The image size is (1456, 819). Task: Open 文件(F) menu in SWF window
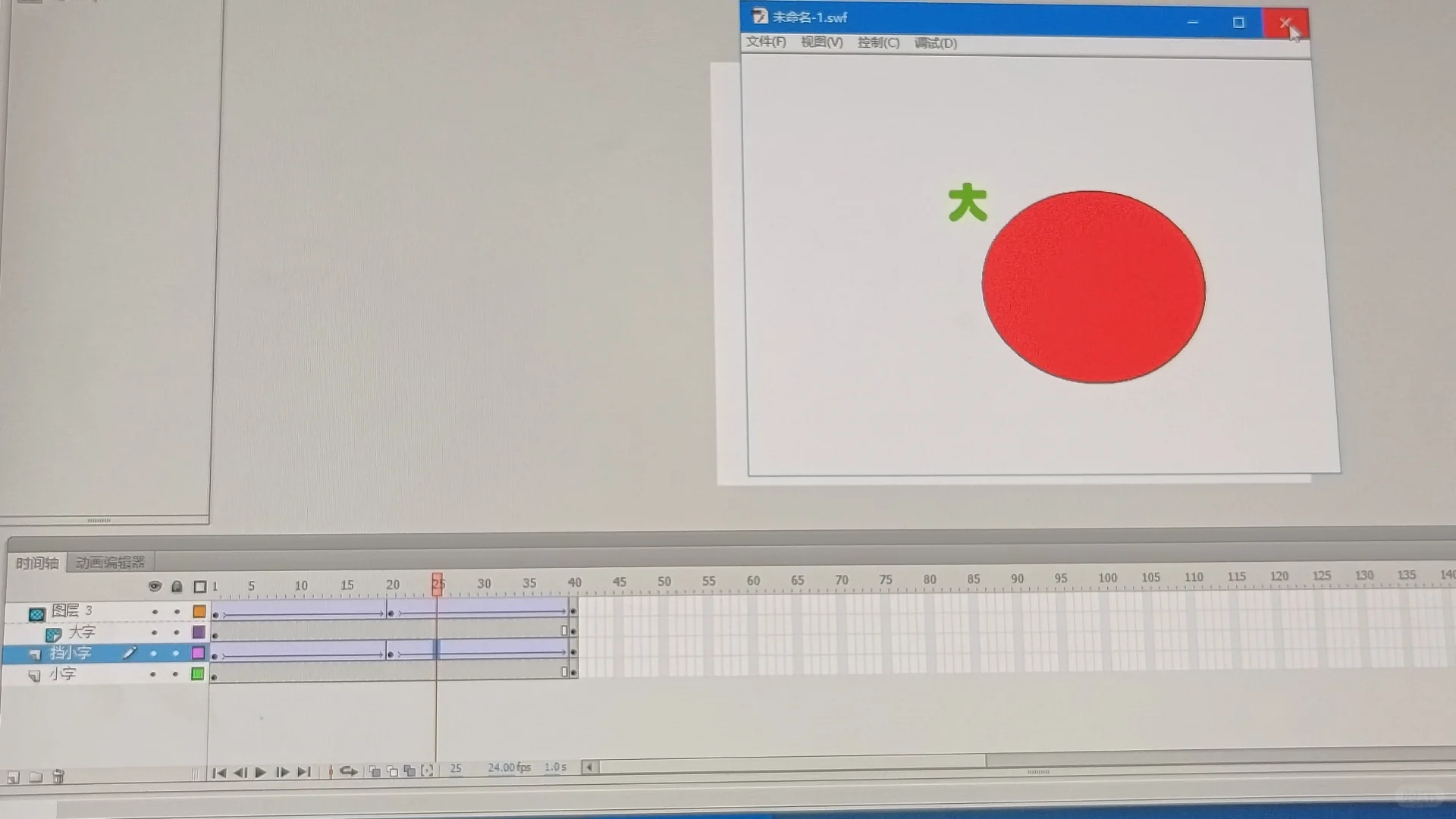[766, 42]
